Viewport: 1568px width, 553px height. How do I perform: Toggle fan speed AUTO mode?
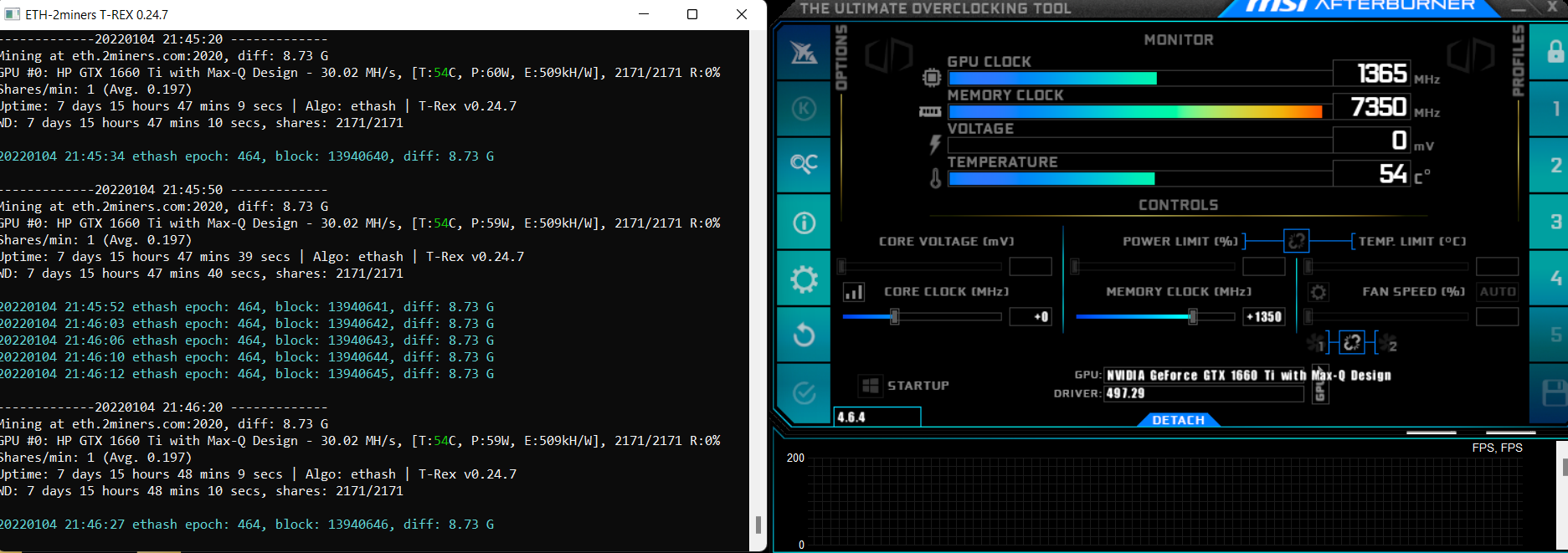coord(1497,292)
